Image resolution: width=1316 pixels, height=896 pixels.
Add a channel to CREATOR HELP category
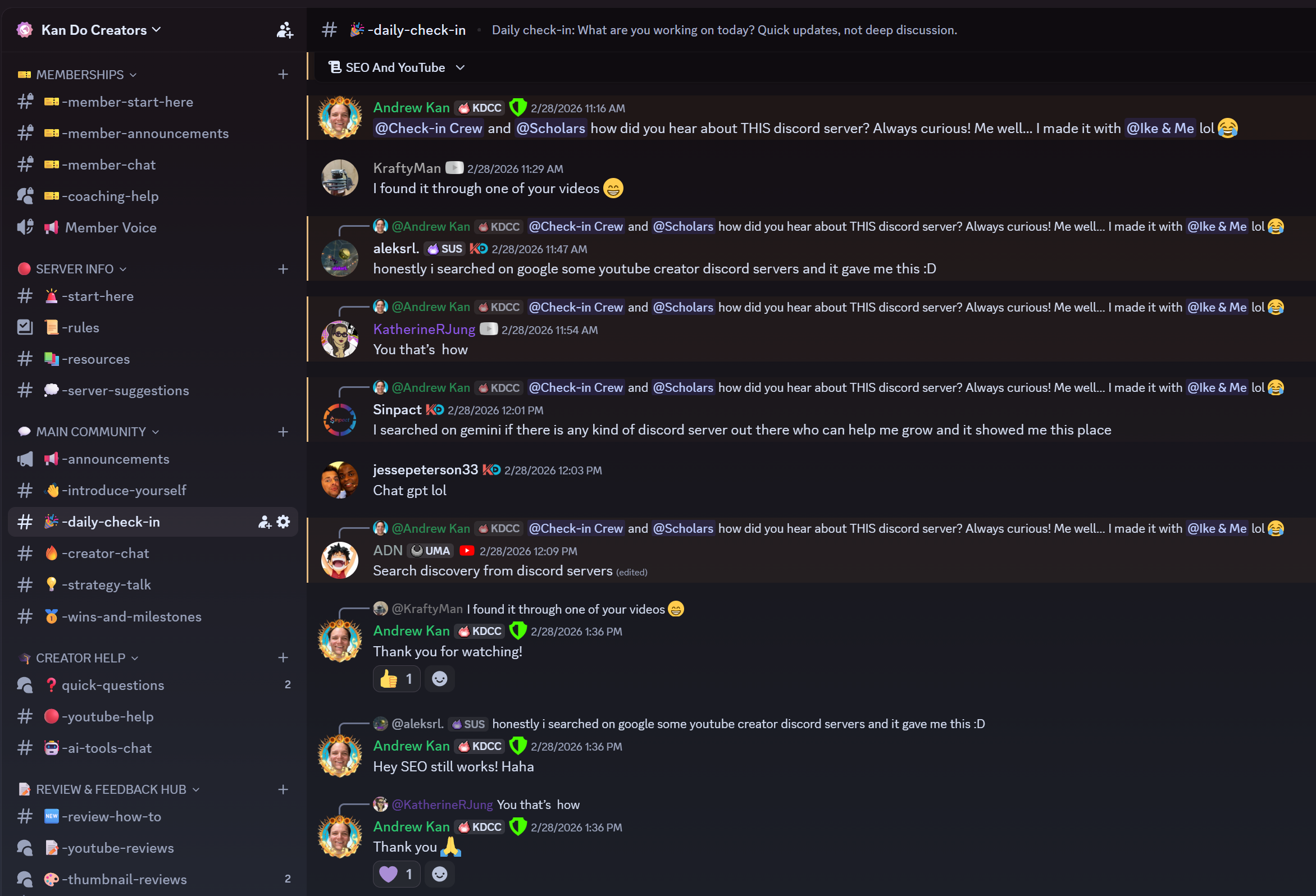tap(283, 657)
